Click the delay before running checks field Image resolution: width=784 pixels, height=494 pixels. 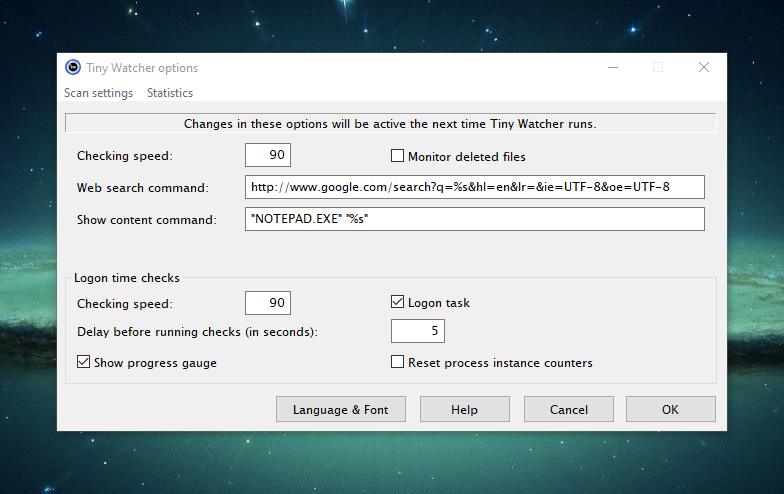coord(418,331)
